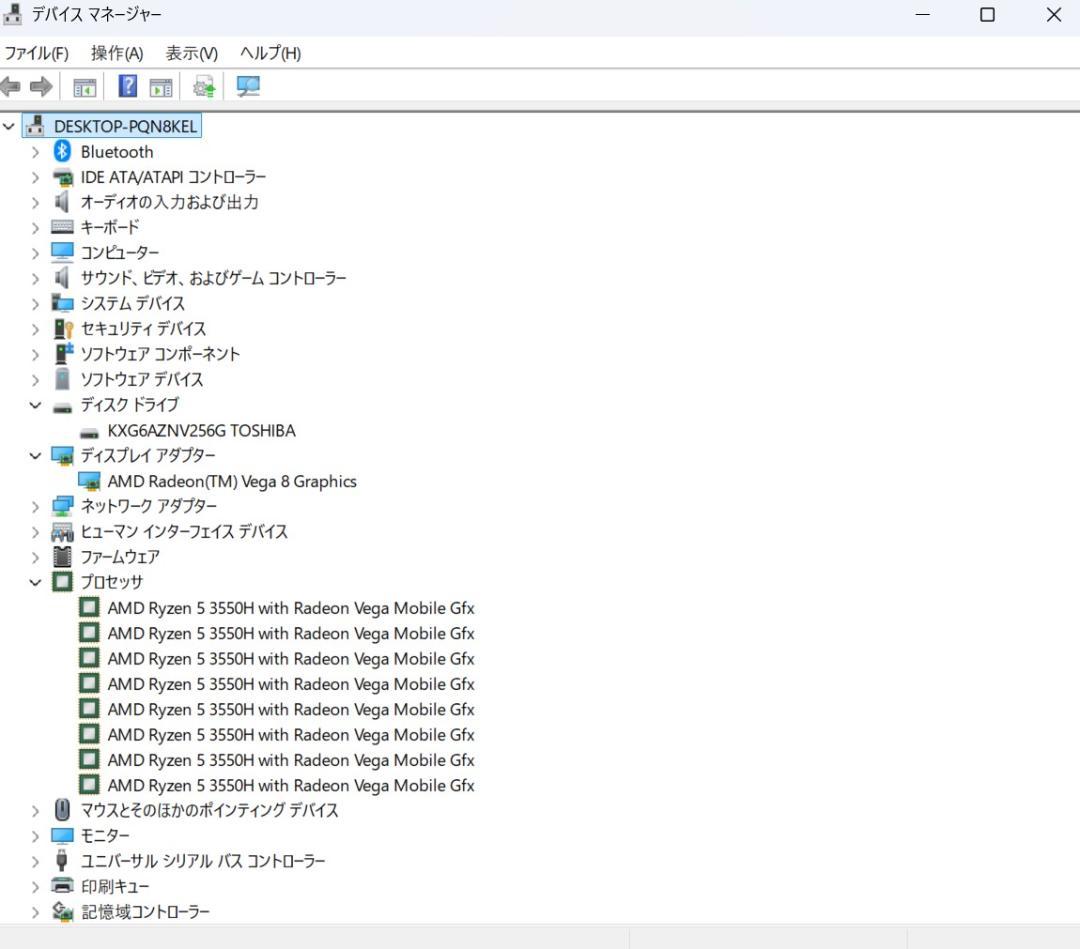Click the scan for hardware changes icon

tap(247, 86)
